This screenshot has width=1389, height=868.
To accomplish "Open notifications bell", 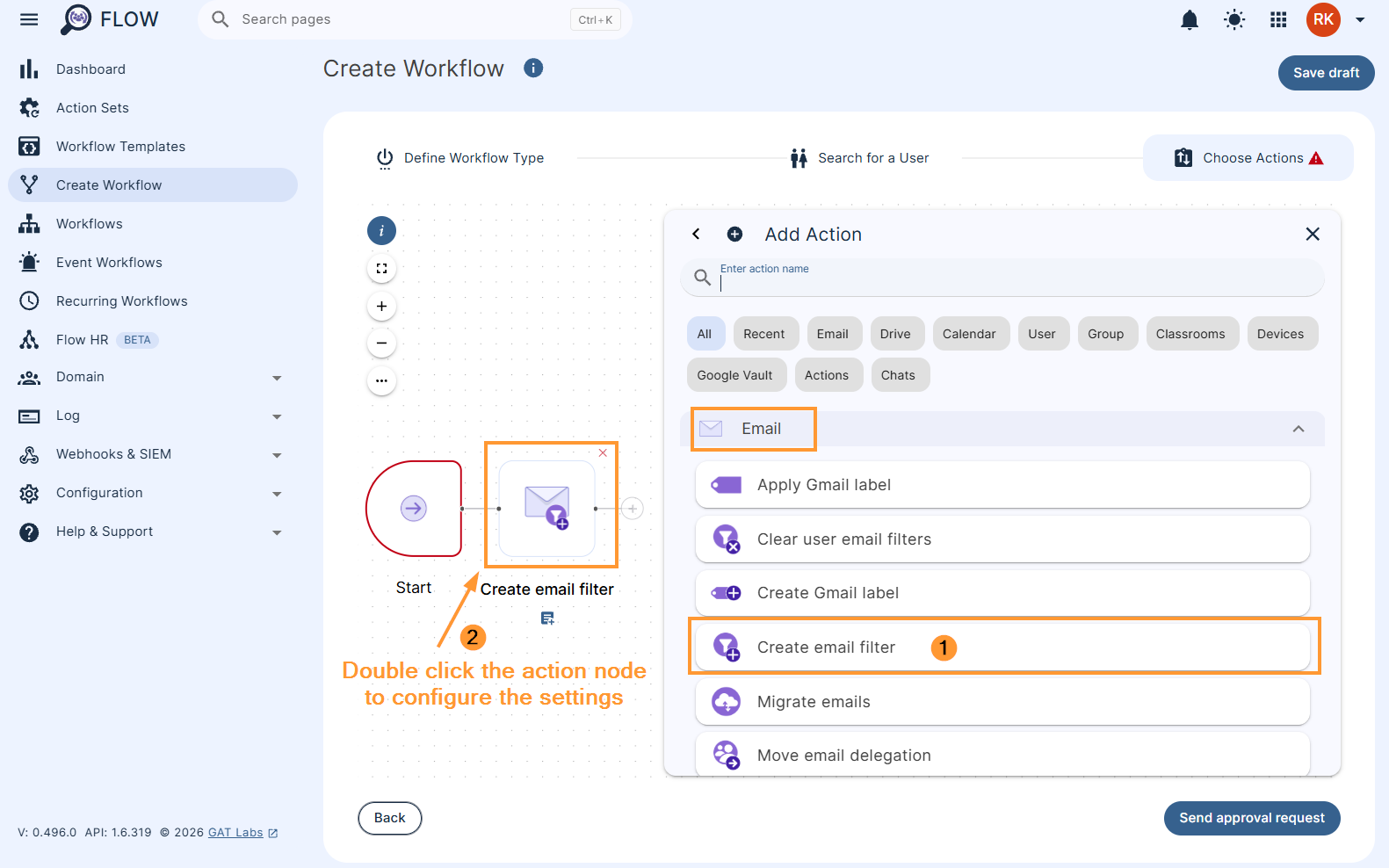I will (x=1190, y=19).
